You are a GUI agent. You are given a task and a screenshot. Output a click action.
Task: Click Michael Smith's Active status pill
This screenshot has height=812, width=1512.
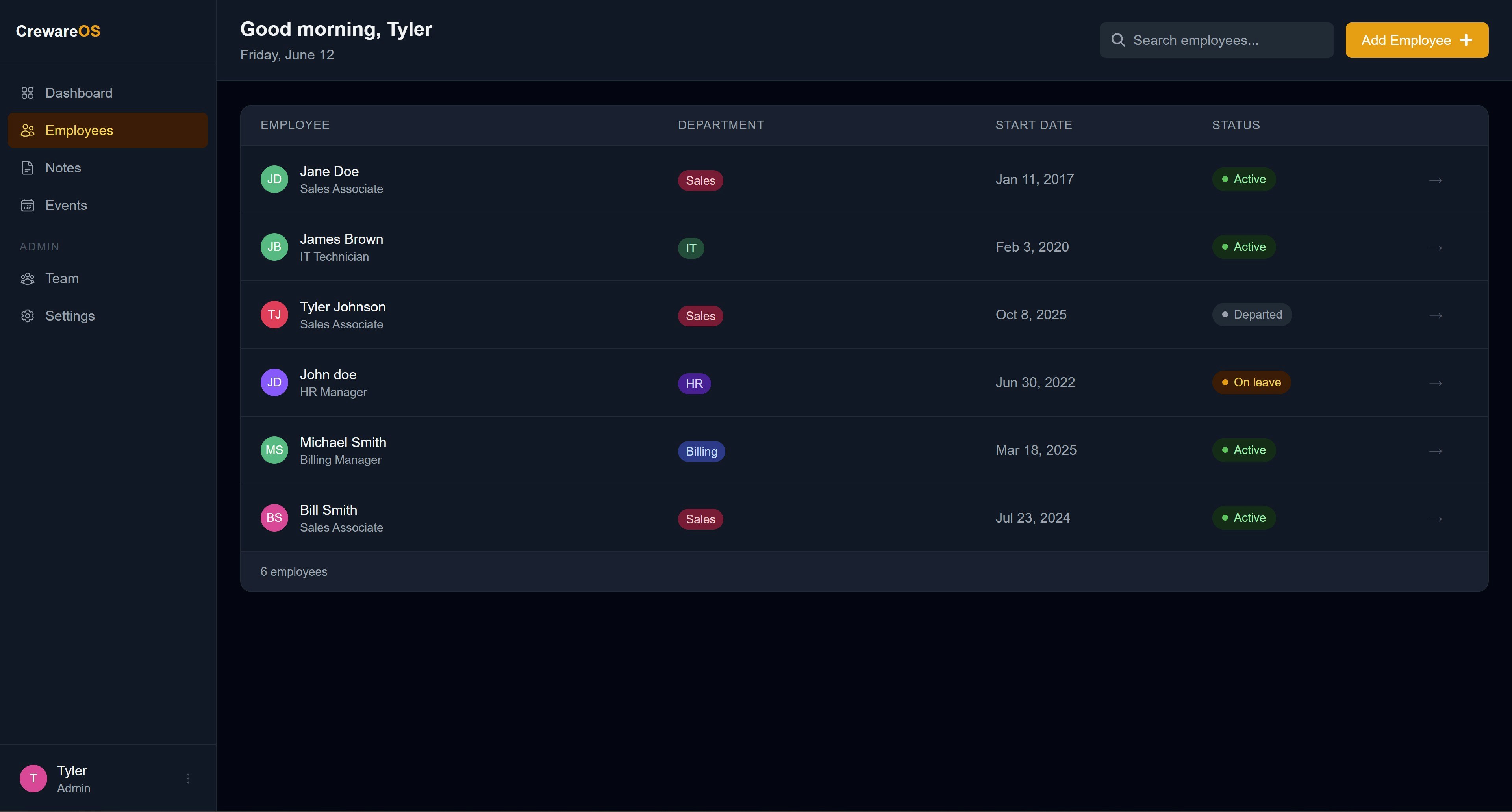click(1244, 450)
